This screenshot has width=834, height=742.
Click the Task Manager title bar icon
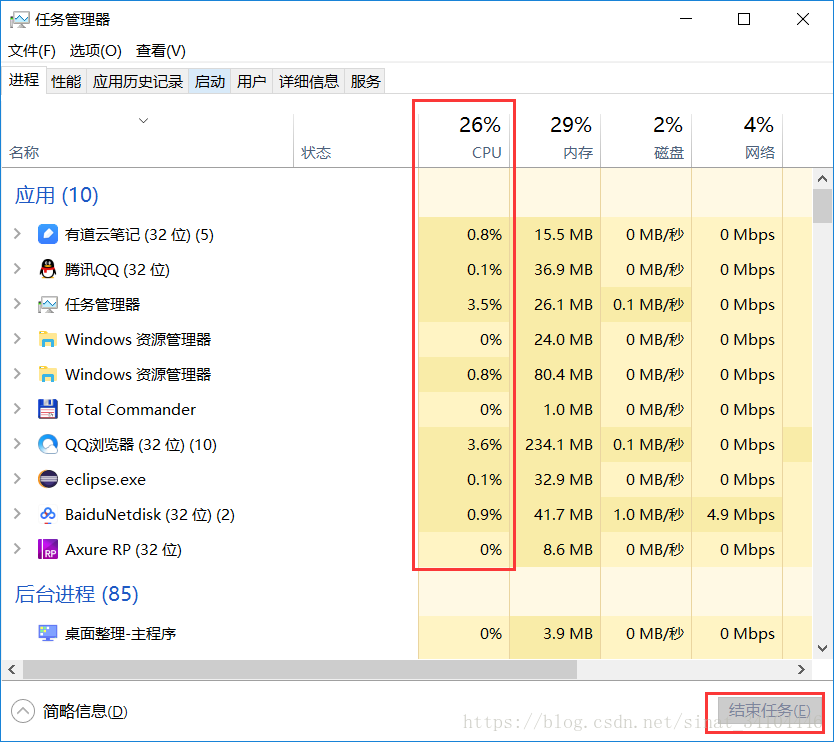20,20
